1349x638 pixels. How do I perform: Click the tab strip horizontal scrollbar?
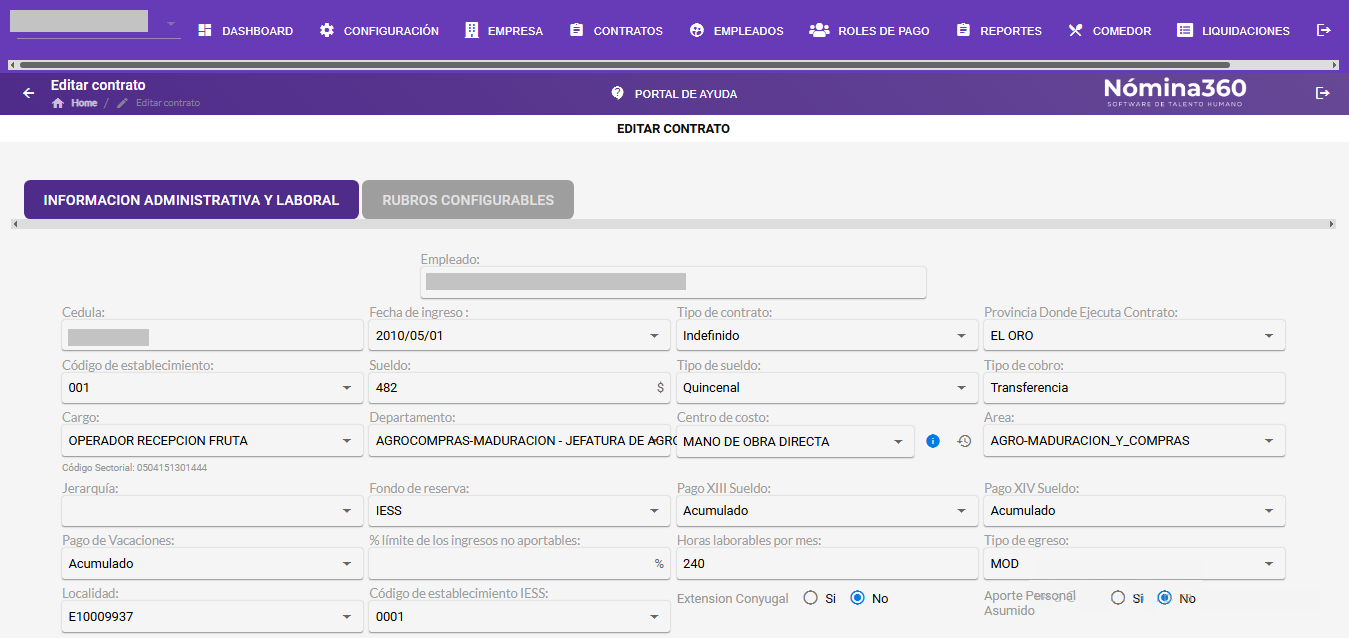coord(674,224)
